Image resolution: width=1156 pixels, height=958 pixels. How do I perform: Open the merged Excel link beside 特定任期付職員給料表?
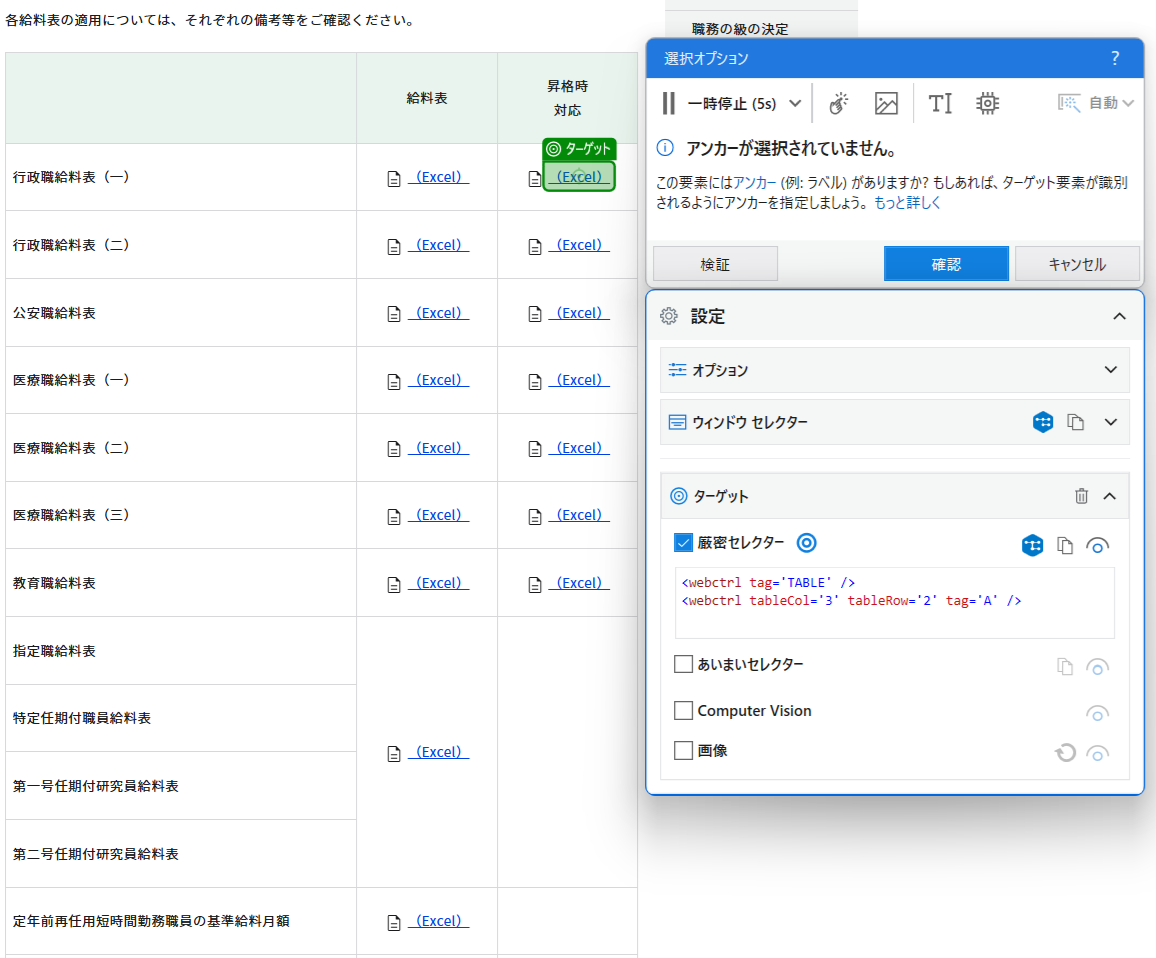point(439,752)
